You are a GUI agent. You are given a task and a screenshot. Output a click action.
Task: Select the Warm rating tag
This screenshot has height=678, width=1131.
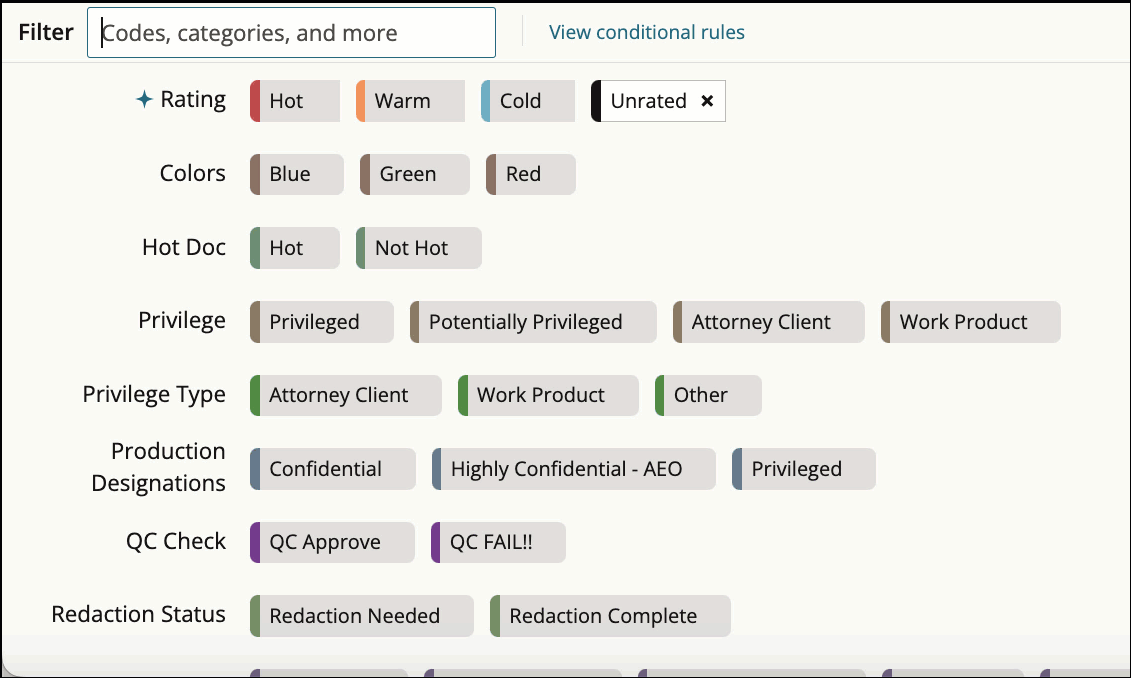pos(410,101)
